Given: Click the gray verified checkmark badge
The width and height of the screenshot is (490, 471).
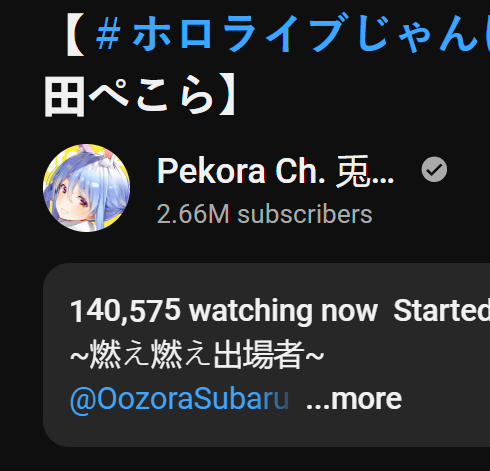Looking at the screenshot, I should [434, 170].
